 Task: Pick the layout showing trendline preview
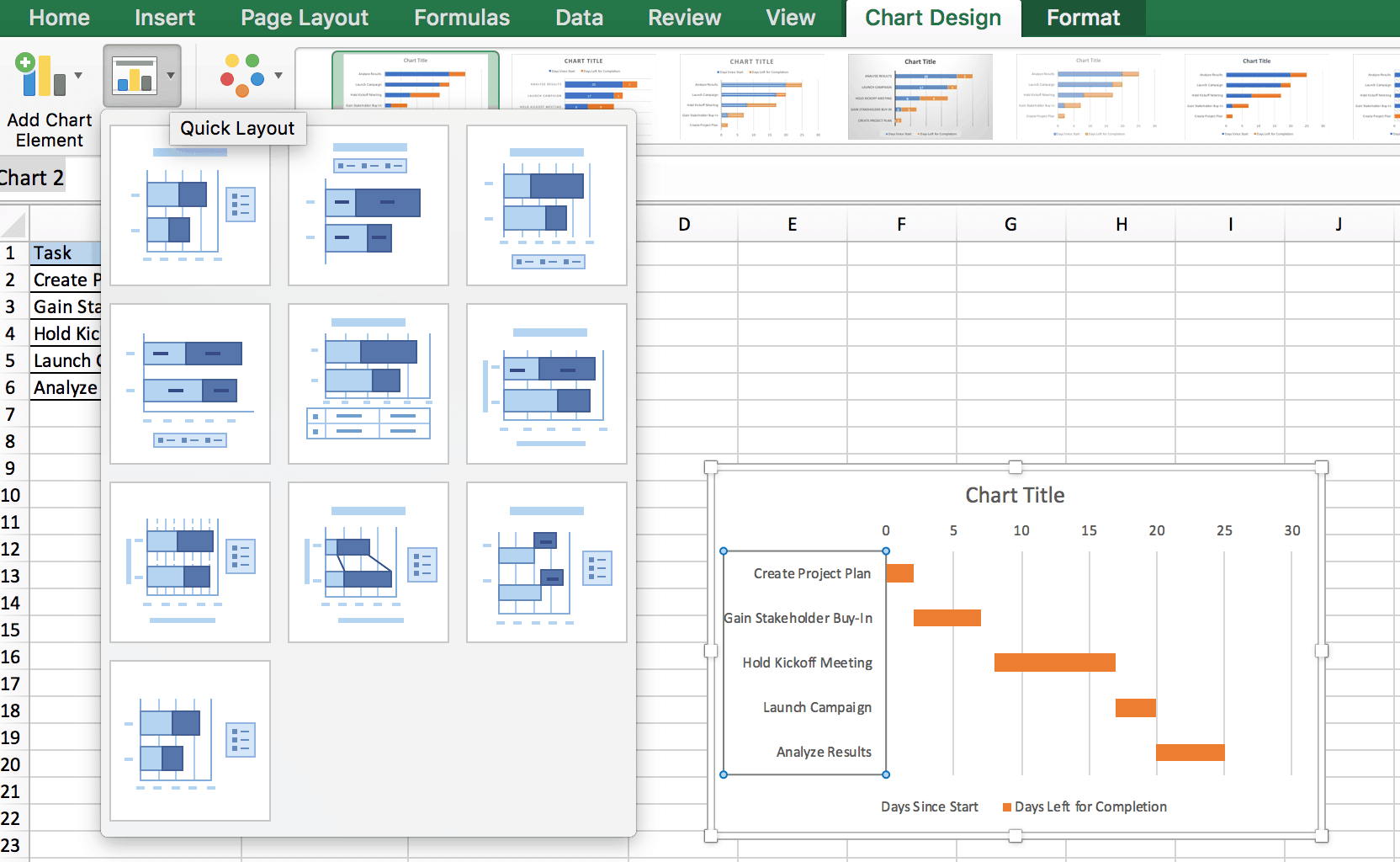point(368,561)
